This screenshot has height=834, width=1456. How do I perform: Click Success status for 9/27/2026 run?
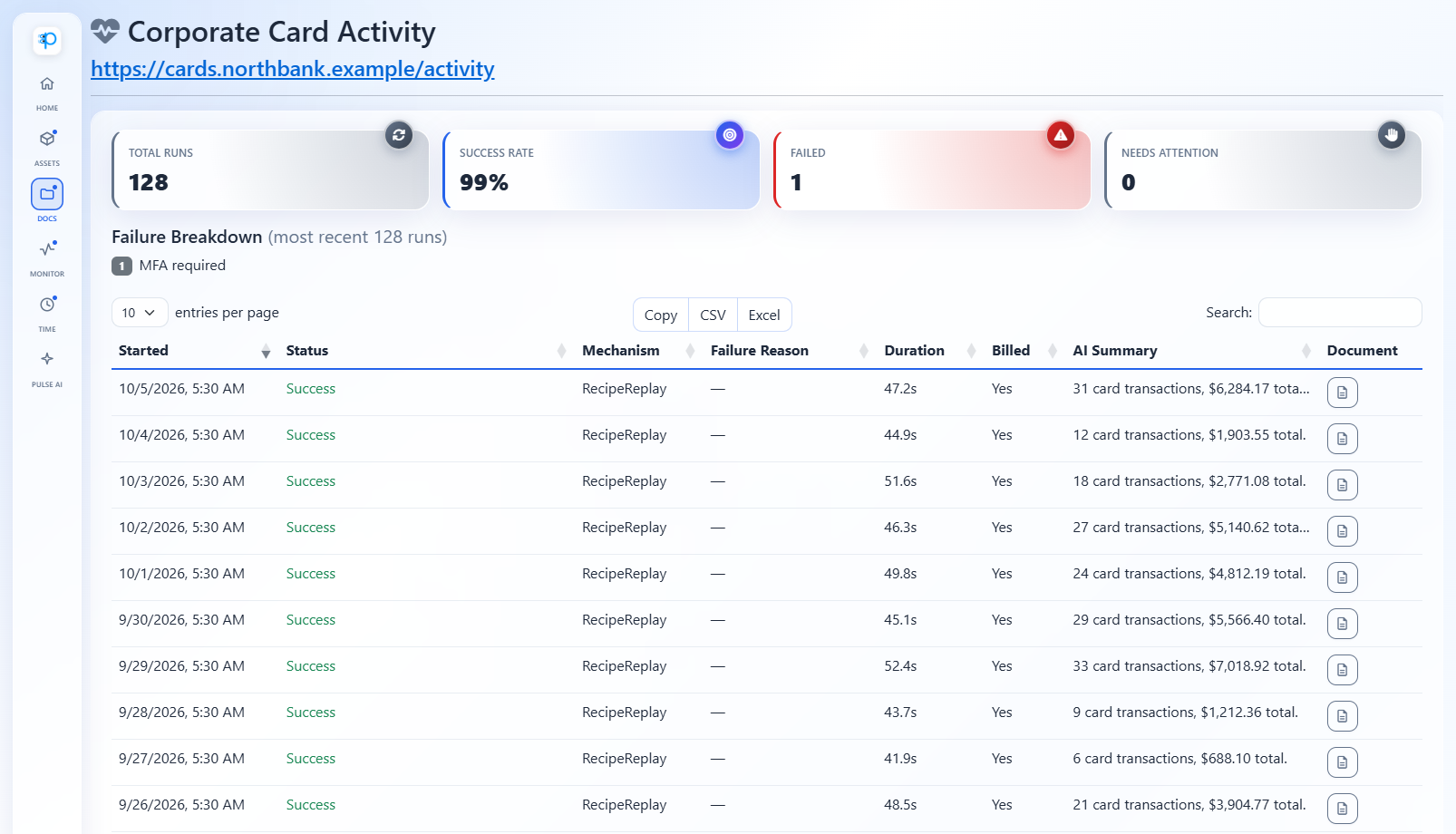coord(311,759)
